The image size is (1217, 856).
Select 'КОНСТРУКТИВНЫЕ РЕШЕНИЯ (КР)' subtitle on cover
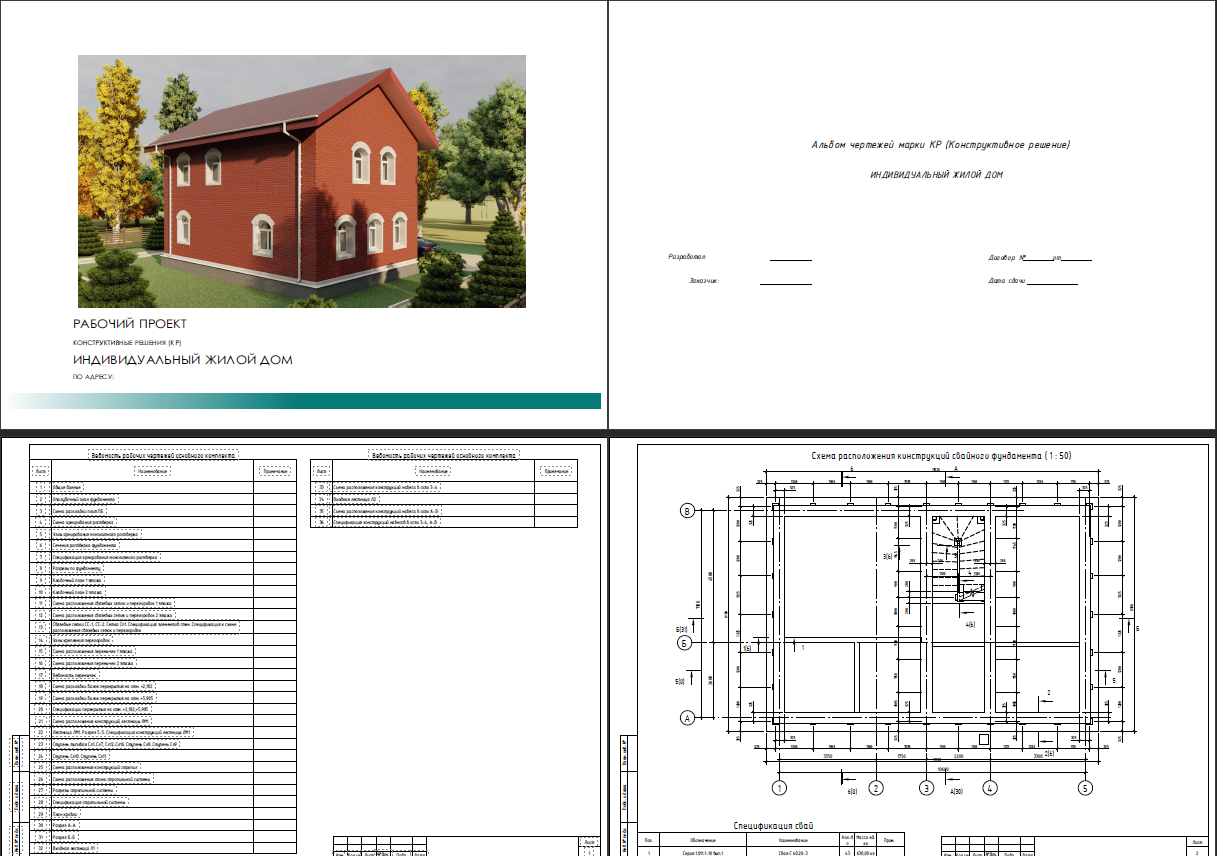pyautogui.click(x=127, y=343)
